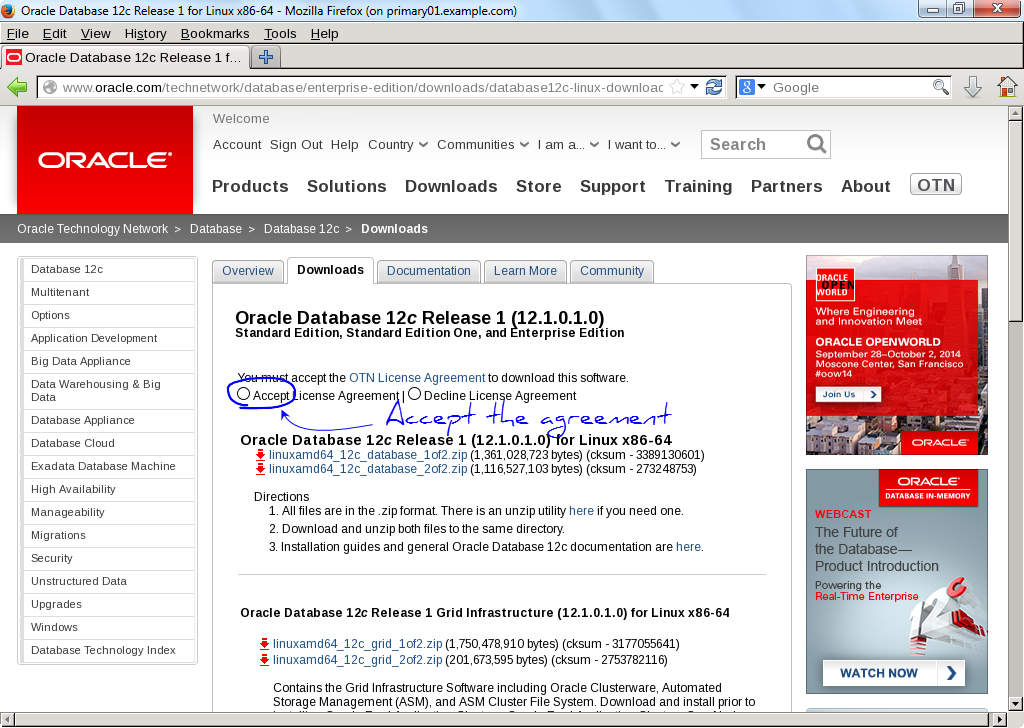Click the bookmark star icon
This screenshot has width=1024, height=728.
pyautogui.click(x=678, y=87)
